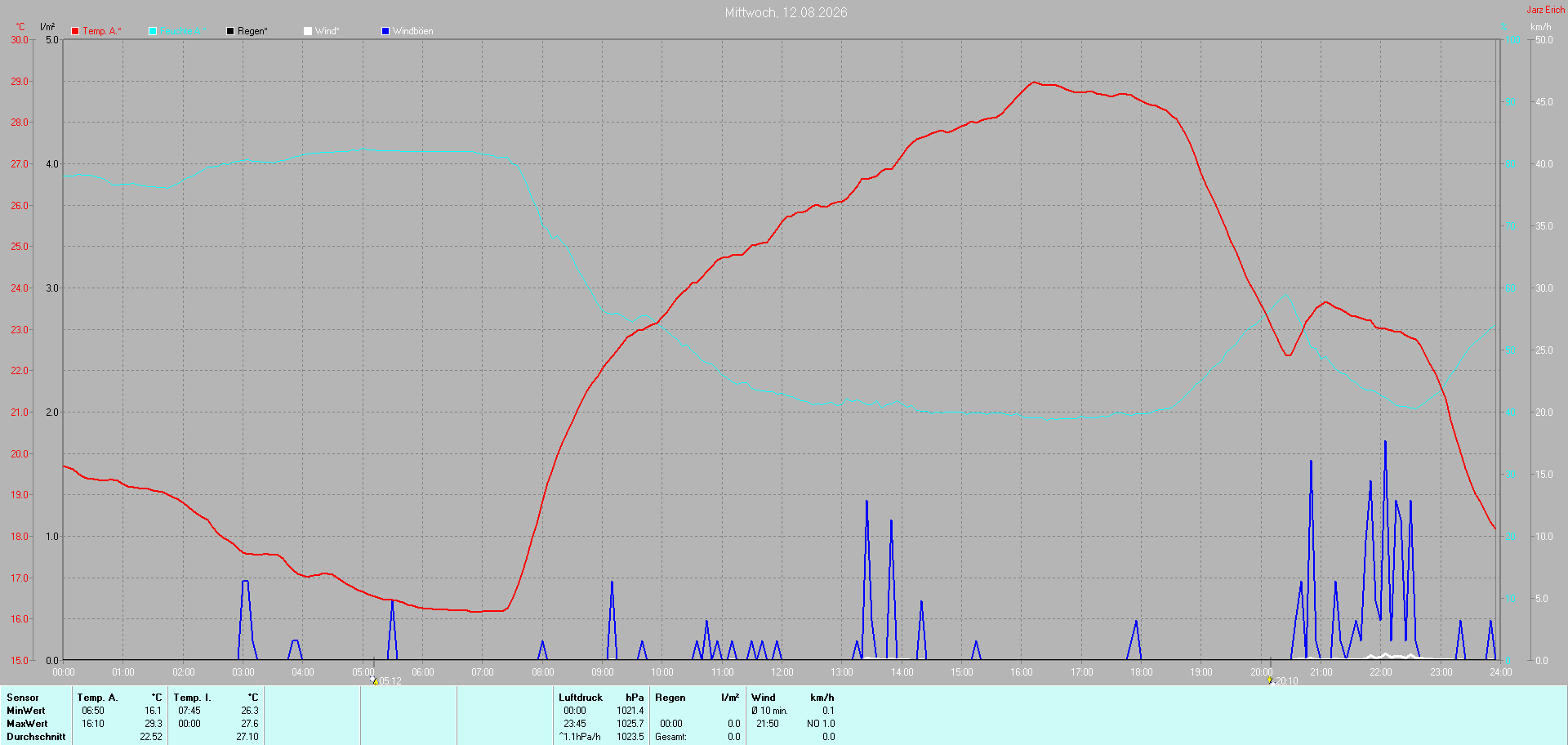Click the Sensor header in the table
Viewport: 1568px width, 745px height.
[23, 698]
